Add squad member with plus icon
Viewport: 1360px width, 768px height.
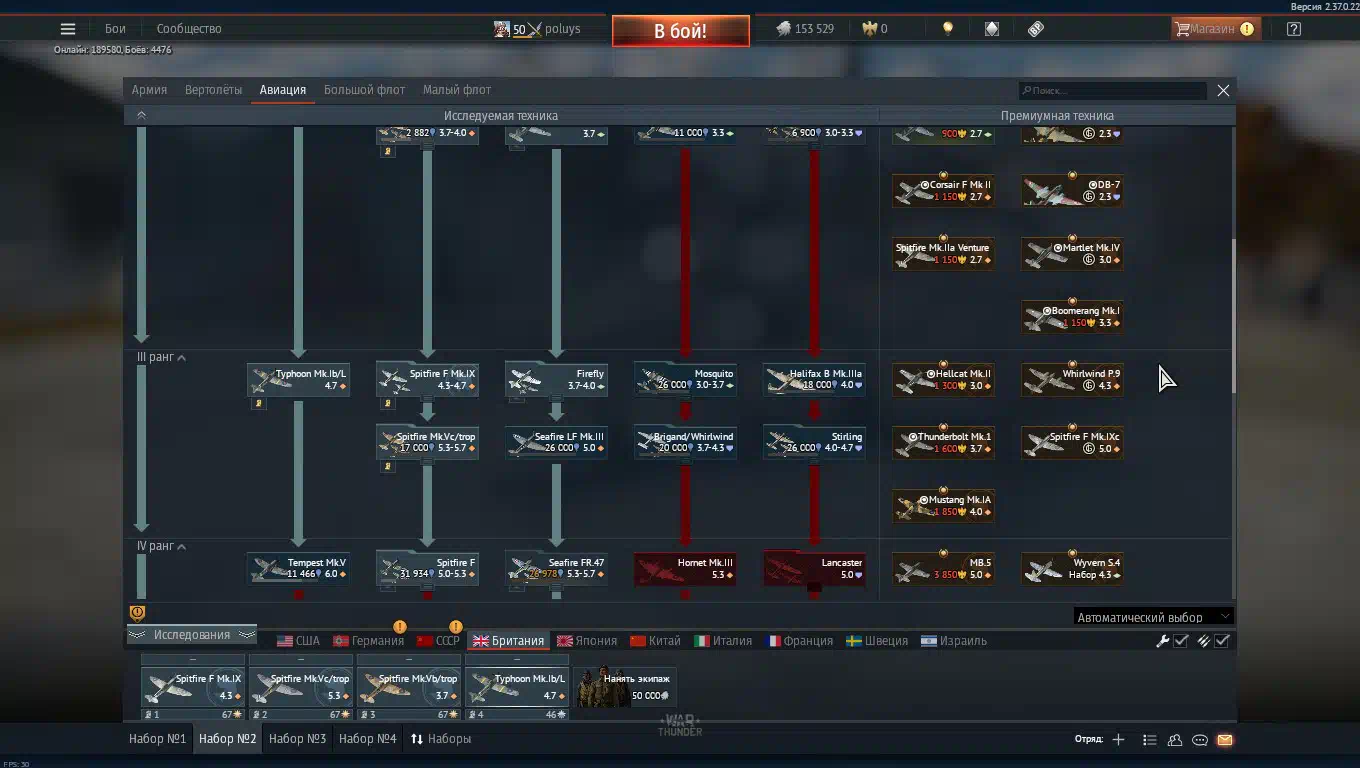1118,740
